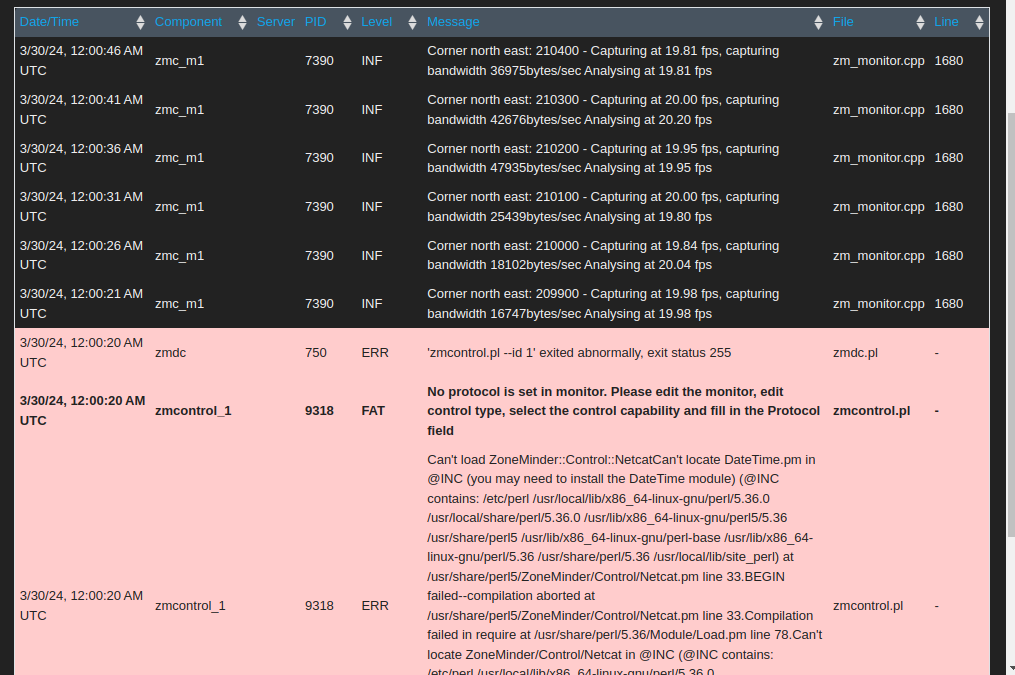Click zmc_m1 in the 12:00:46 AM row

pos(179,61)
